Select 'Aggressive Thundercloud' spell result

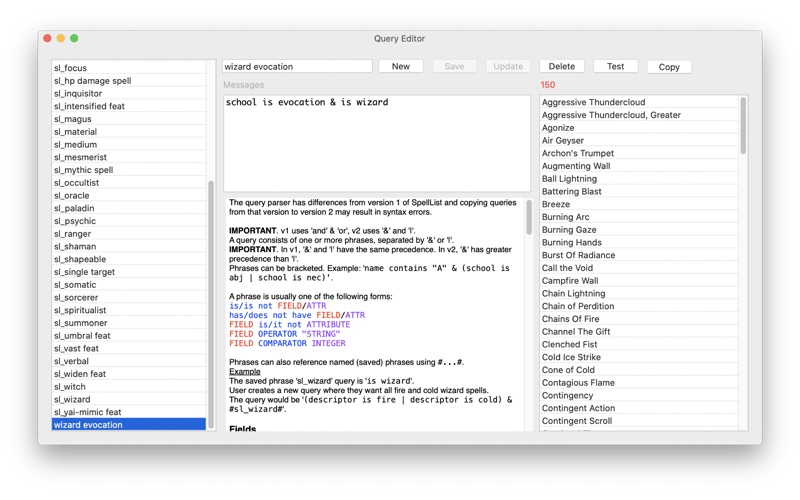pyautogui.click(x=639, y=102)
